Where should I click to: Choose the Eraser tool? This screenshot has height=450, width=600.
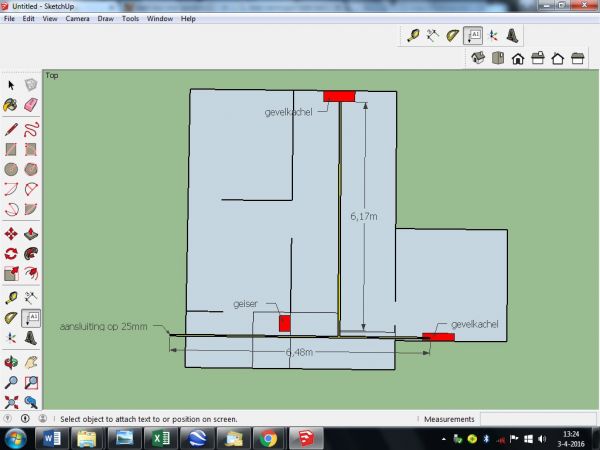tap(31, 105)
